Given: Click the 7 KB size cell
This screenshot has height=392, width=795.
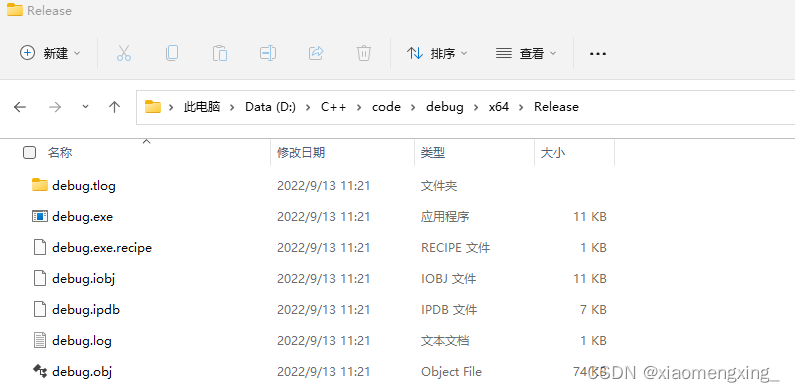Looking at the screenshot, I should pyautogui.click(x=593, y=310).
